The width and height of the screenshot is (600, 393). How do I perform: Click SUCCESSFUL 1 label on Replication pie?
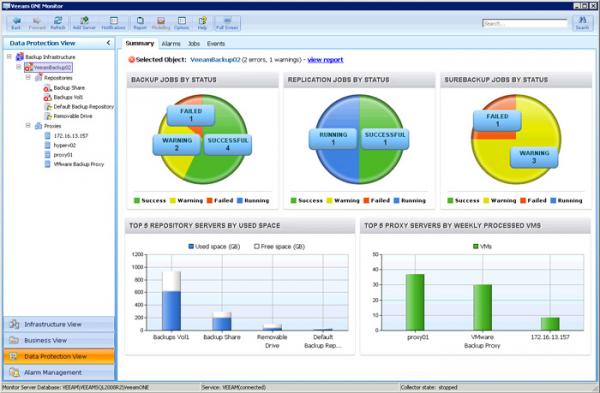coord(385,139)
